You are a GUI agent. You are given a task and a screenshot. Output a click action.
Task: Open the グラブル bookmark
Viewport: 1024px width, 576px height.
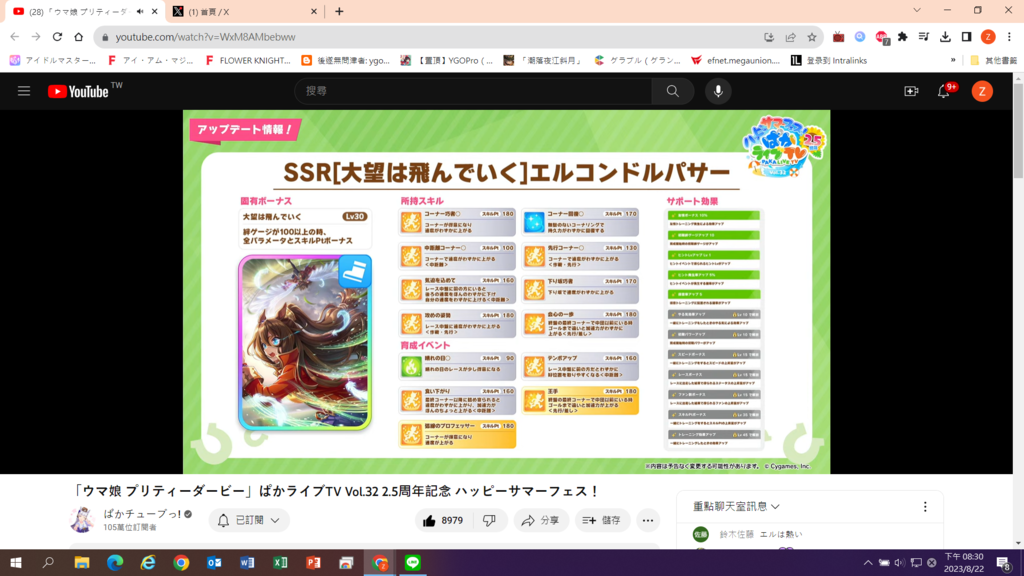tap(638, 61)
